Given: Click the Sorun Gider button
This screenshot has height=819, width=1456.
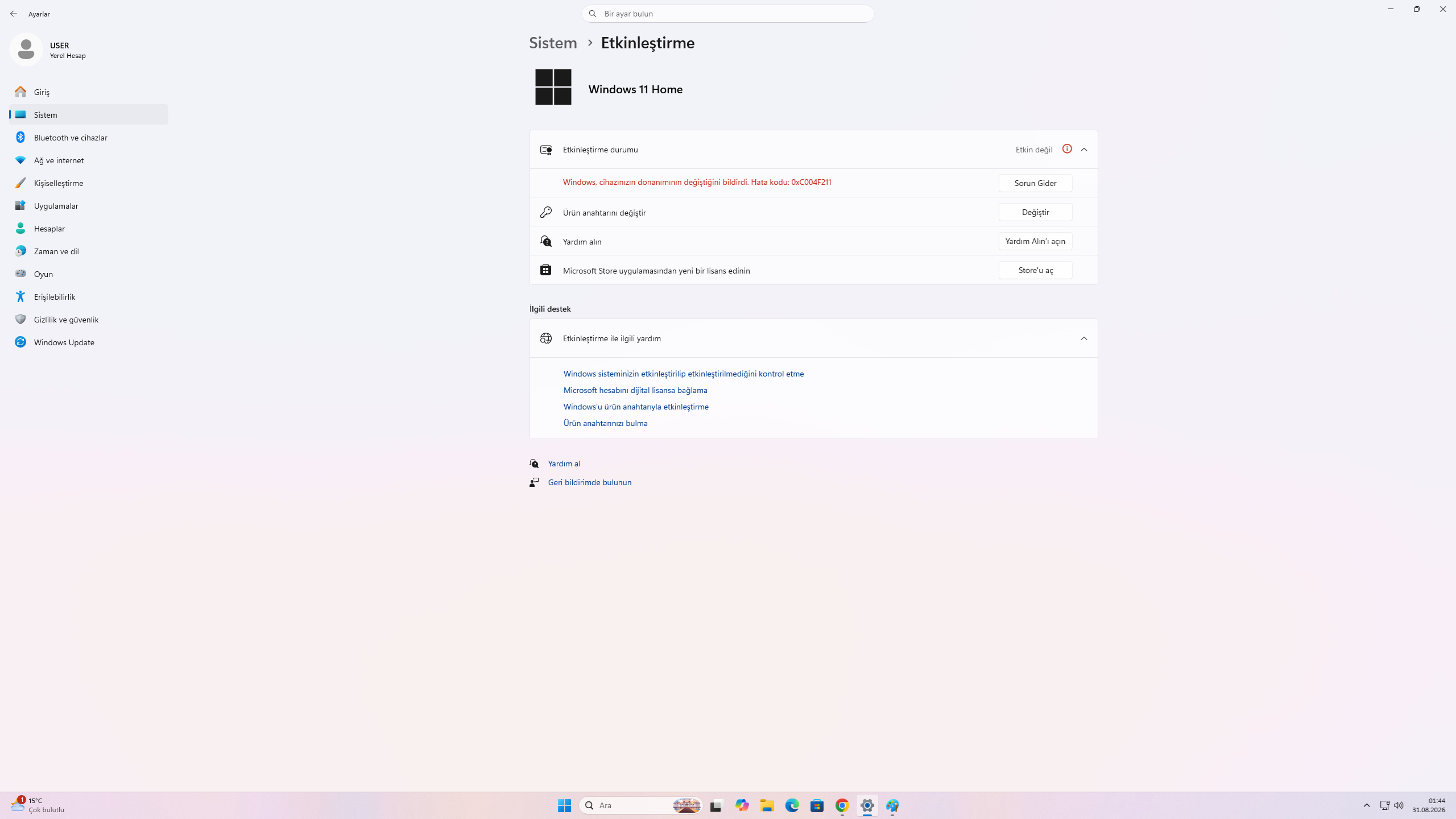Looking at the screenshot, I should pyautogui.click(x=1035, y=183).
